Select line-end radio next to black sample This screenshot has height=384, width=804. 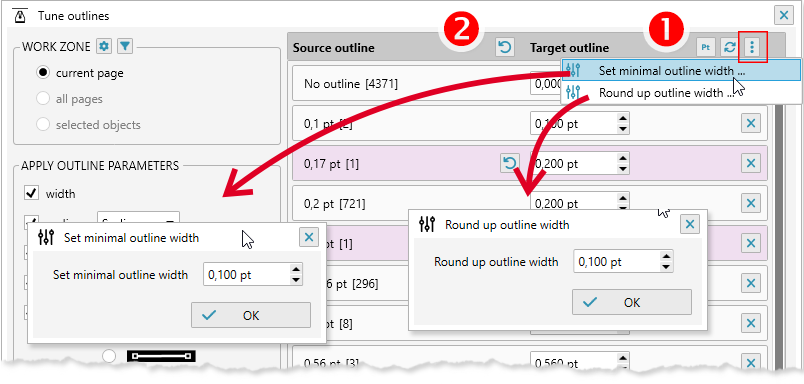coord(109,356)
